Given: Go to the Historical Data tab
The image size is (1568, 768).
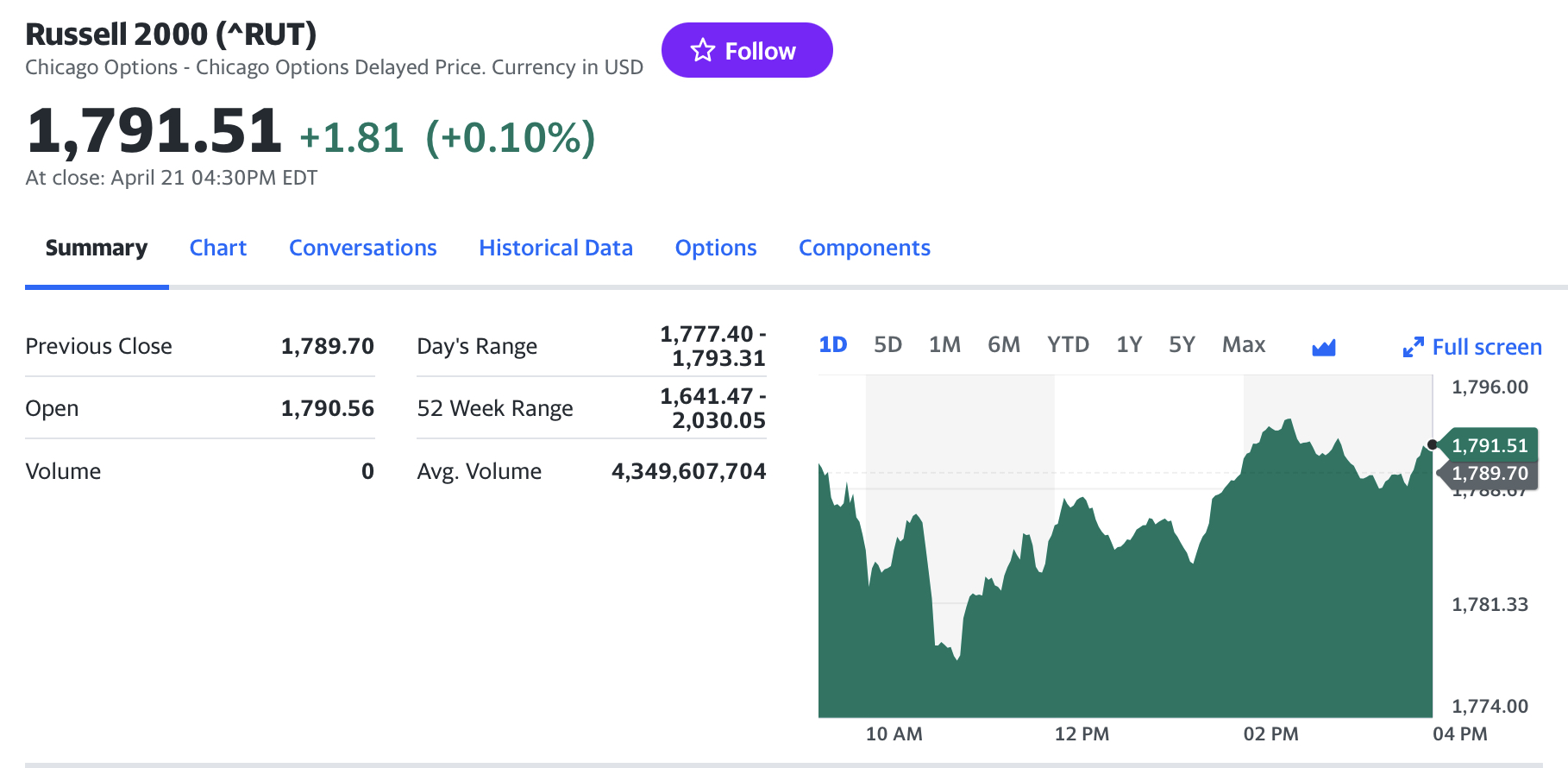Looking at the screenshot, I should 556,248.
